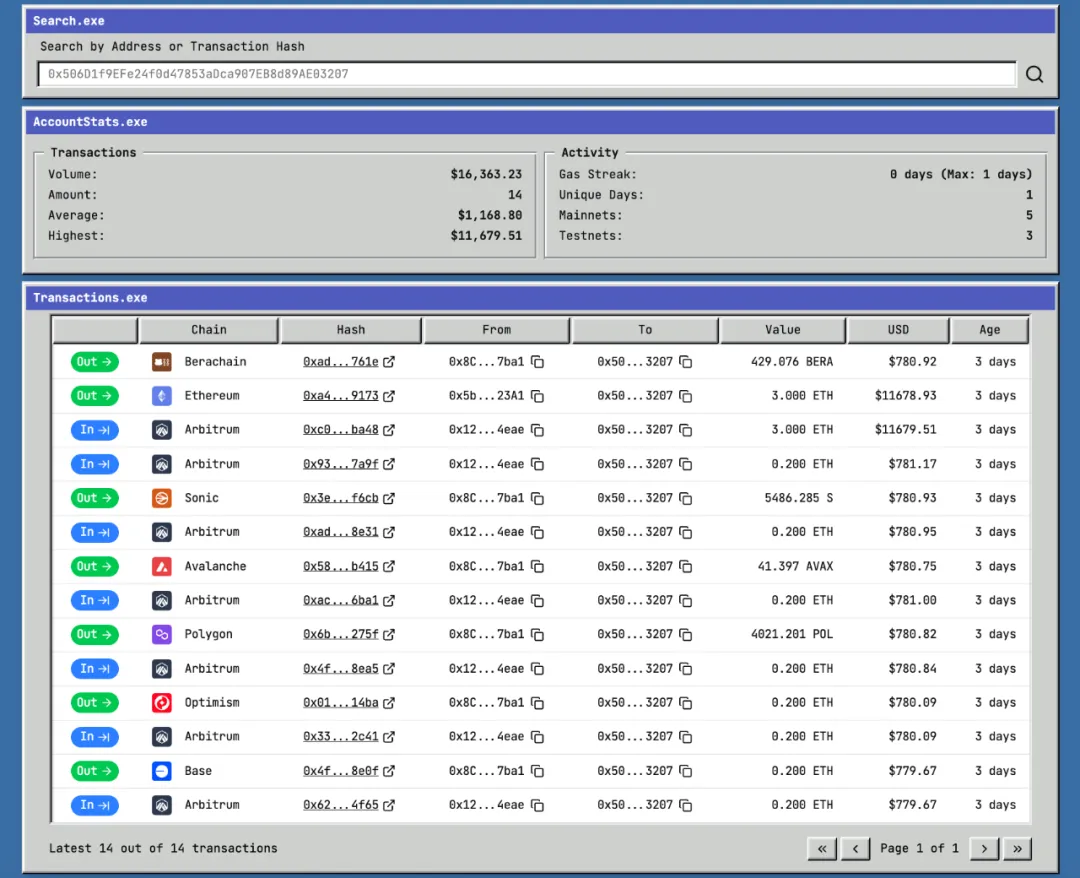The width and height of the screenshot is (1080, 878).
Task: Click the Base chain logo
Action: point(162,771)
